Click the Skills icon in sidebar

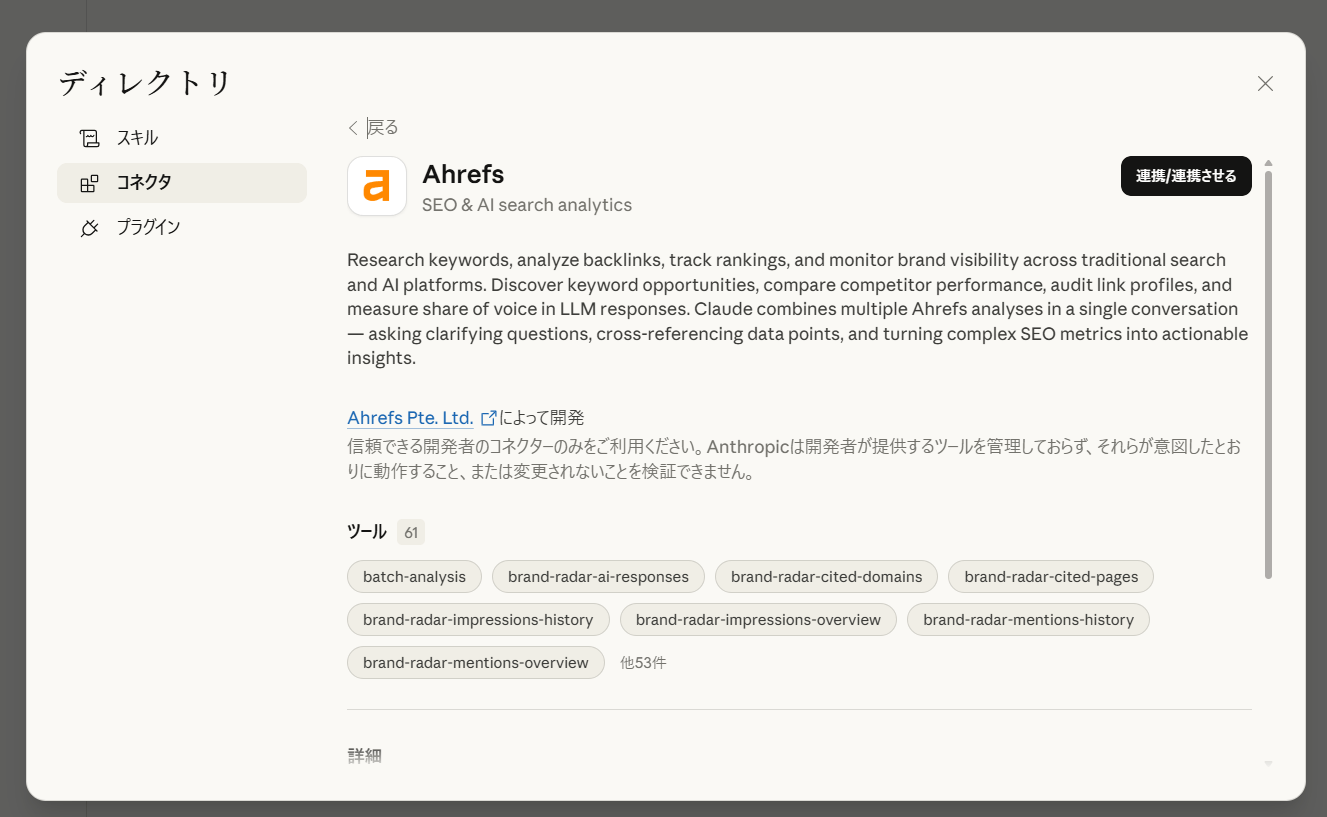(90, 138)
